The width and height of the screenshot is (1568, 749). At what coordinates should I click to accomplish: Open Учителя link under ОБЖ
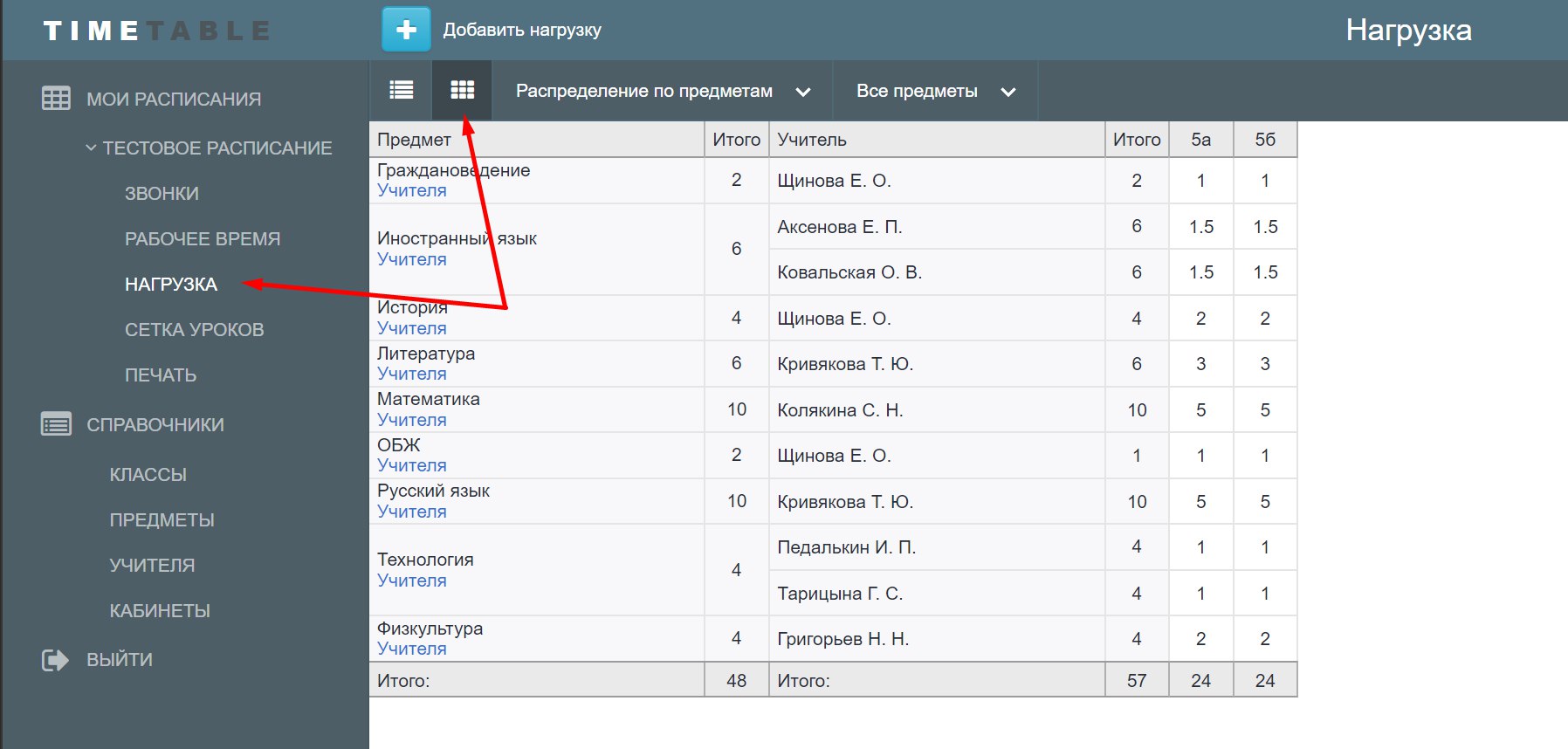click(412, 465)
